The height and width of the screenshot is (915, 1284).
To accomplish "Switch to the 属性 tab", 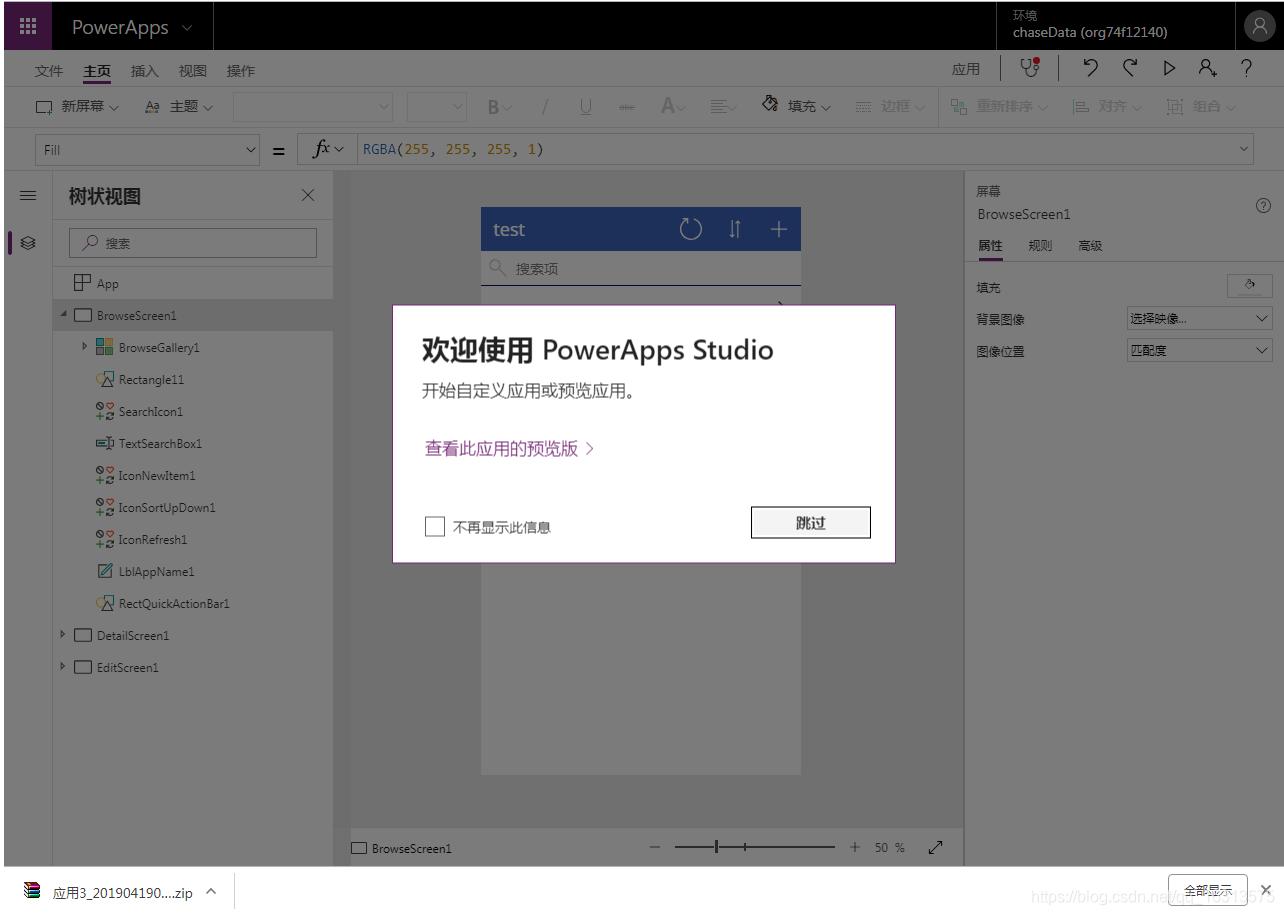I will coord(990,246).
